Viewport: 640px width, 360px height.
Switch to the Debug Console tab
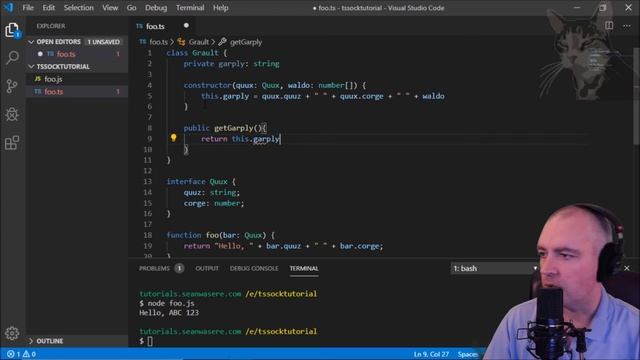[254, 268]
